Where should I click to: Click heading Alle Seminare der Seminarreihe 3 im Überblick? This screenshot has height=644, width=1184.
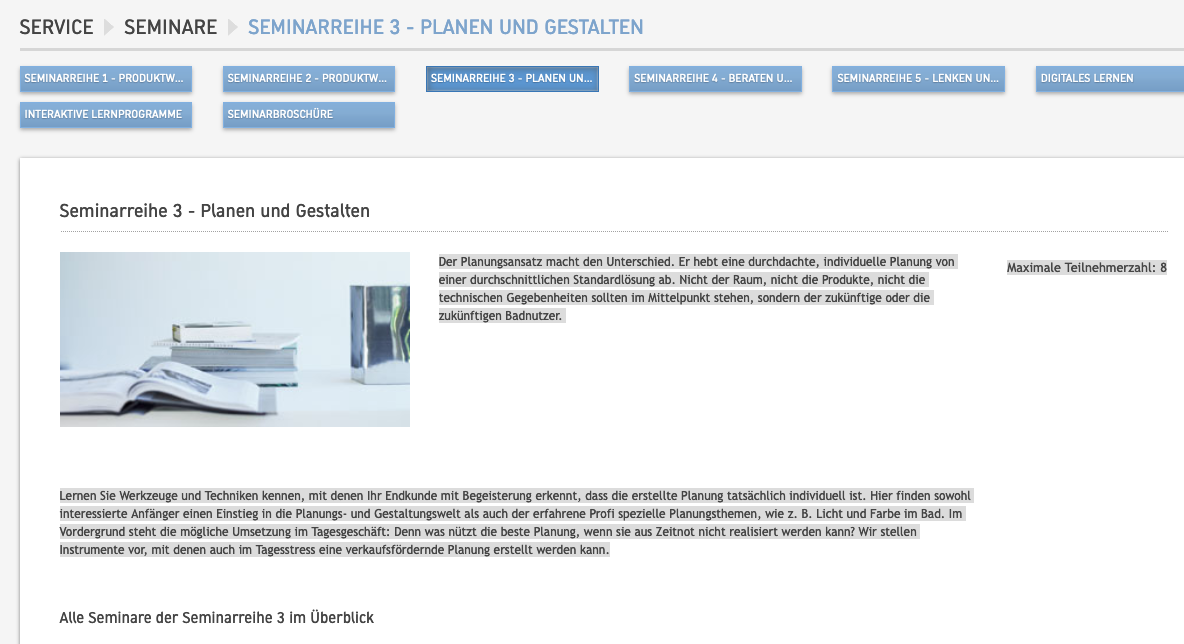(217, 618)
